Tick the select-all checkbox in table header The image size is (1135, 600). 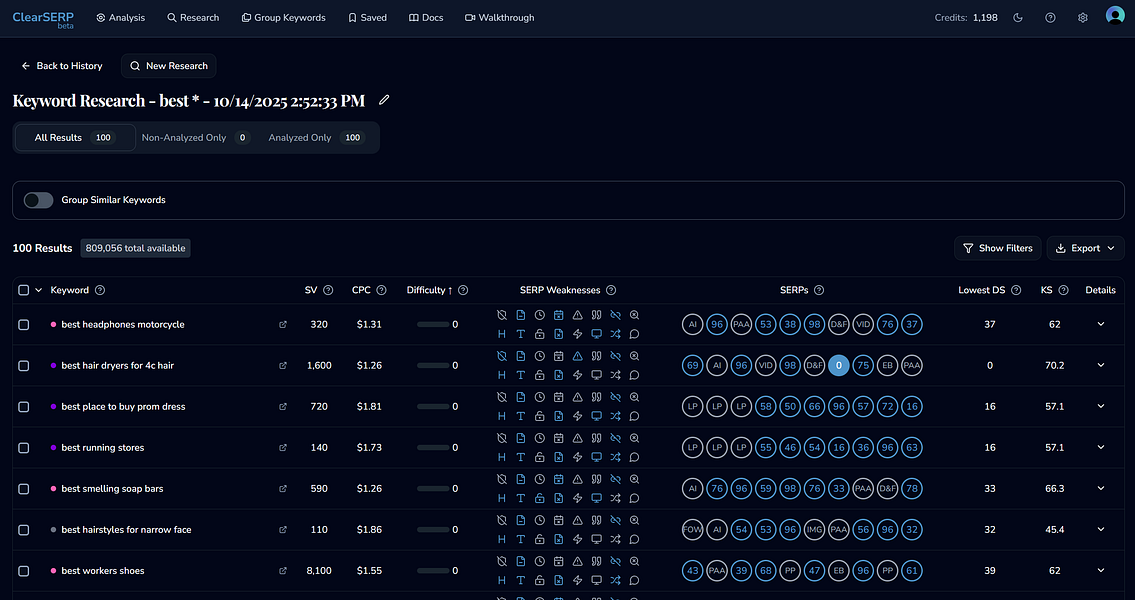24,290
